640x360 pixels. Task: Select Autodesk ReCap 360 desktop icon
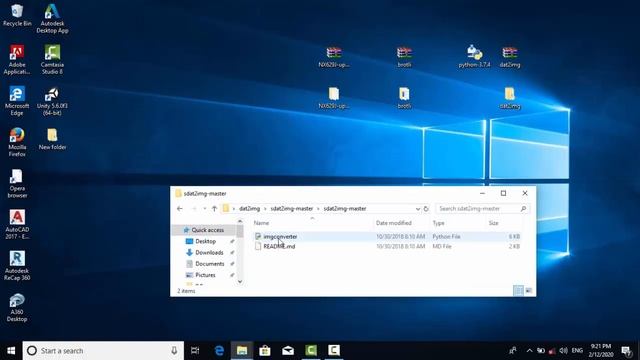point(17,266)
